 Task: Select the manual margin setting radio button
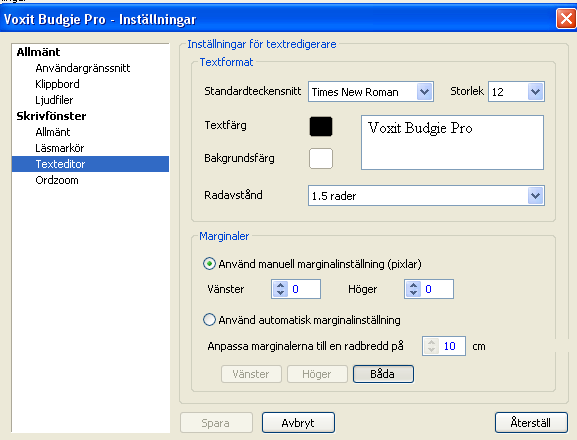coord(209,264)
